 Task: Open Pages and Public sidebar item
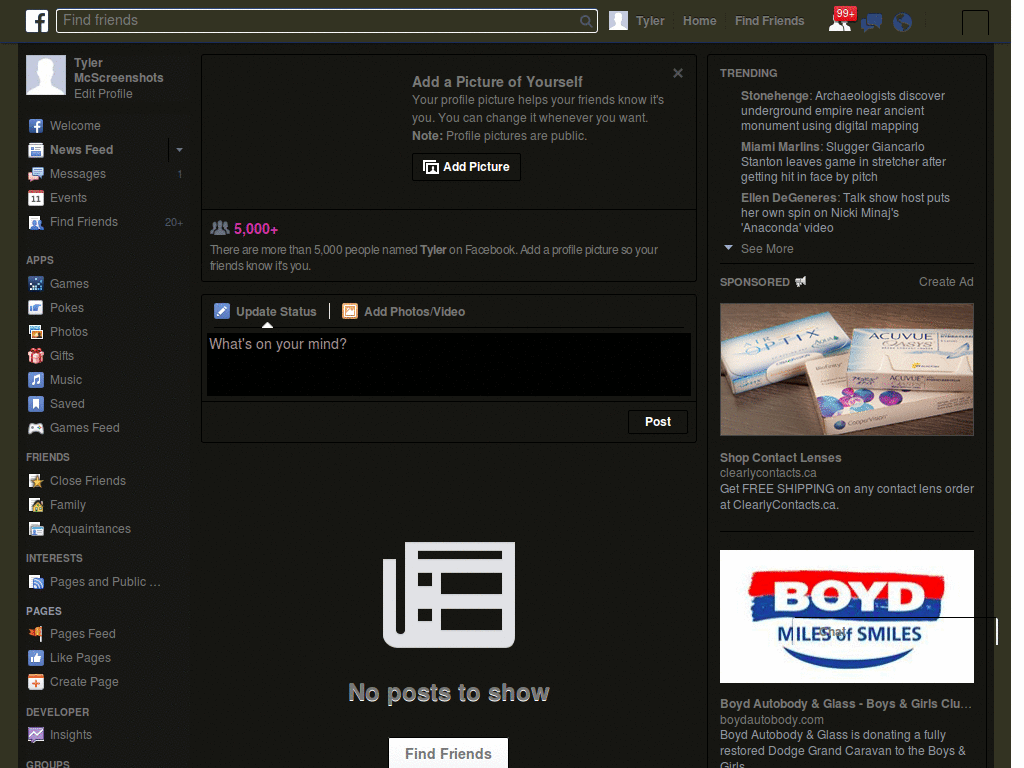(x=105, y=582)
